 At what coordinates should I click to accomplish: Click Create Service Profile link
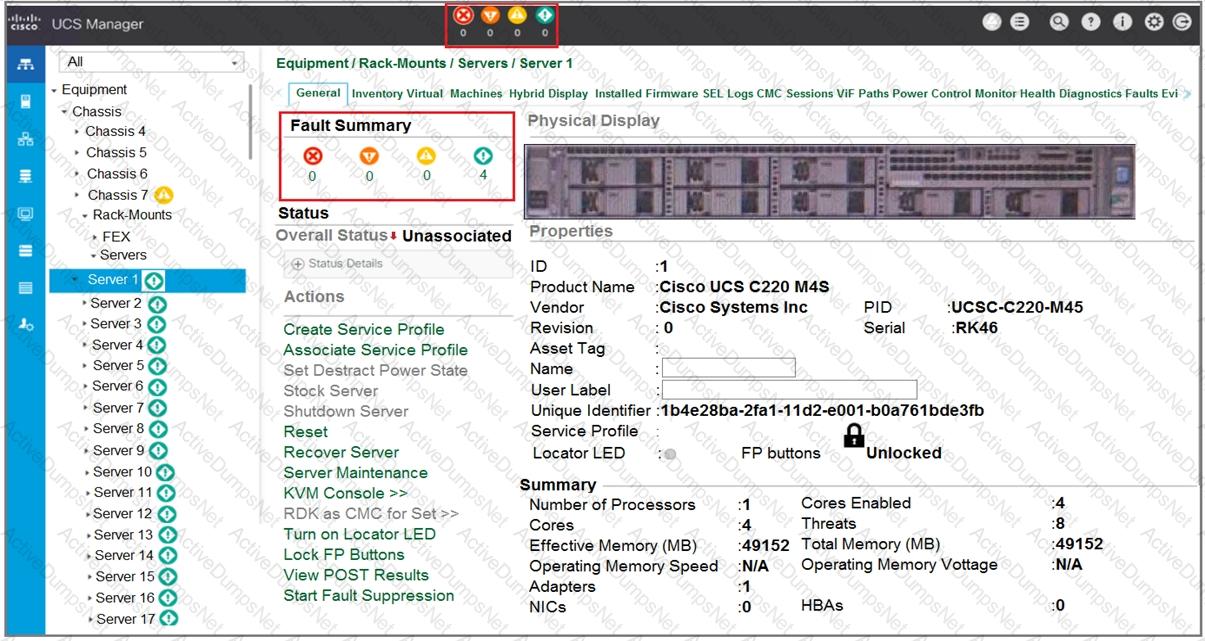364,329
